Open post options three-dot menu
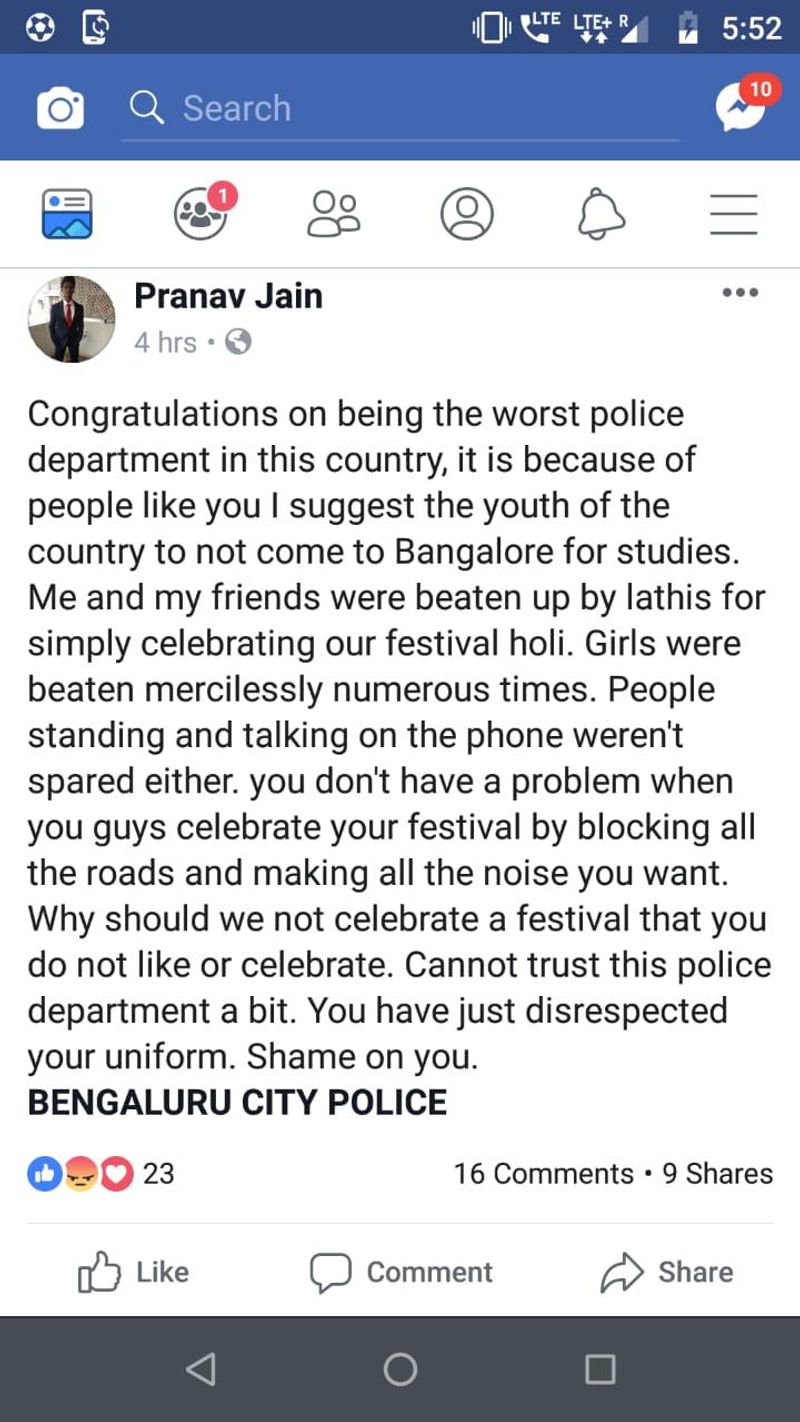Image resolution: width=800 pixels, height=1422 pixels. click(x=740, y=293)
